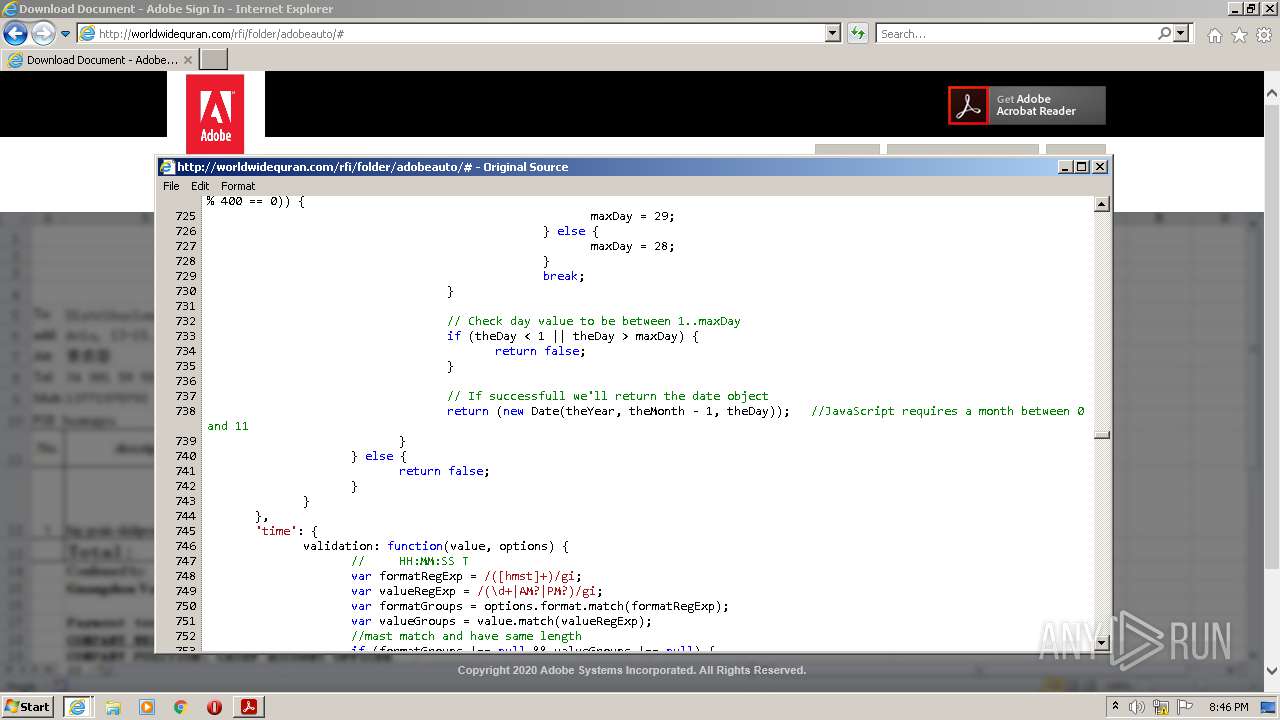Screen dimensions: 1280x720
Task: Open the Tools gear icon
Action: click(x=1263, y=35)
